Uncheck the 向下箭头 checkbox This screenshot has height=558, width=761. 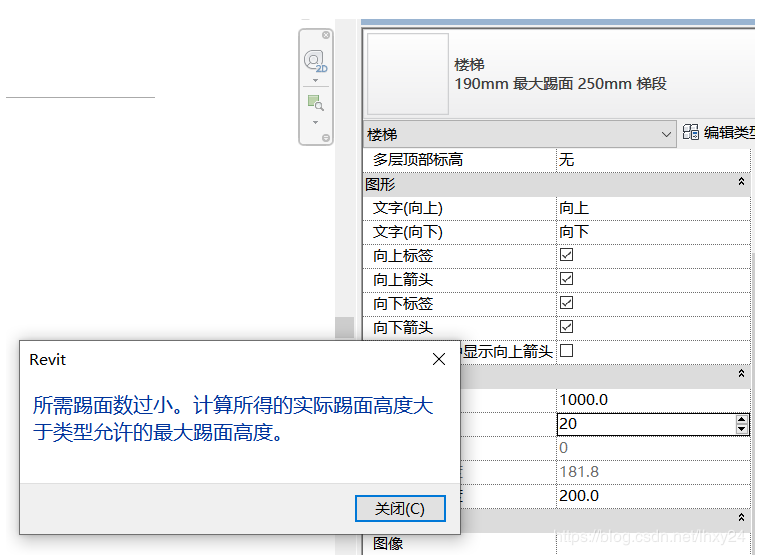[x=566, y=327]
